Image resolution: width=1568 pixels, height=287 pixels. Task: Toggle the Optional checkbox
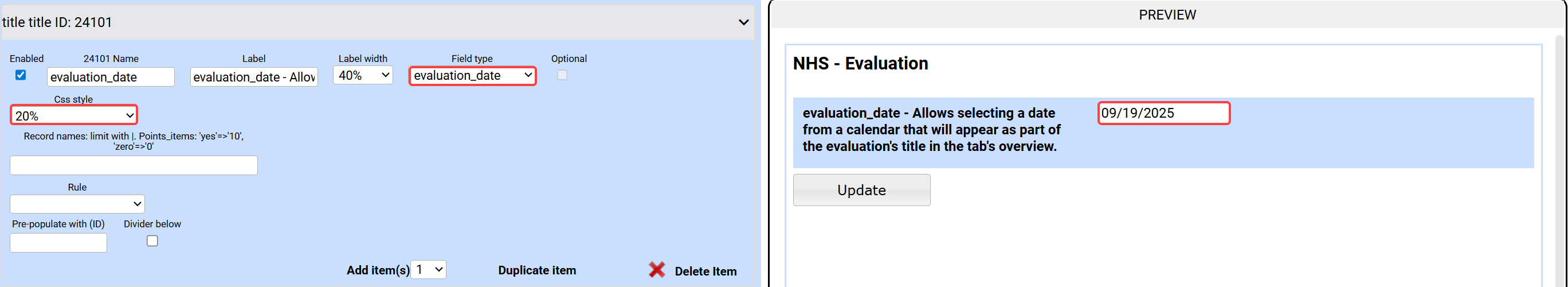[x=562, y=75]
